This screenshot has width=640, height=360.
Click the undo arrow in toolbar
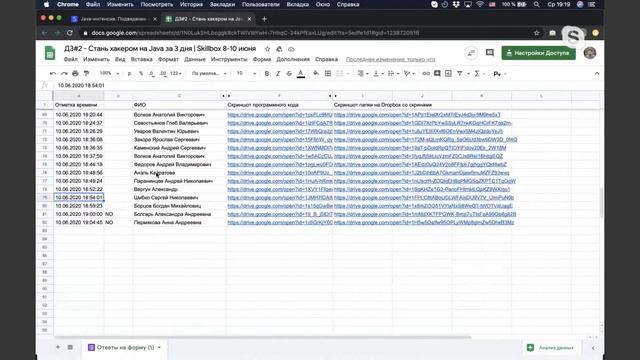pos(53,73)
